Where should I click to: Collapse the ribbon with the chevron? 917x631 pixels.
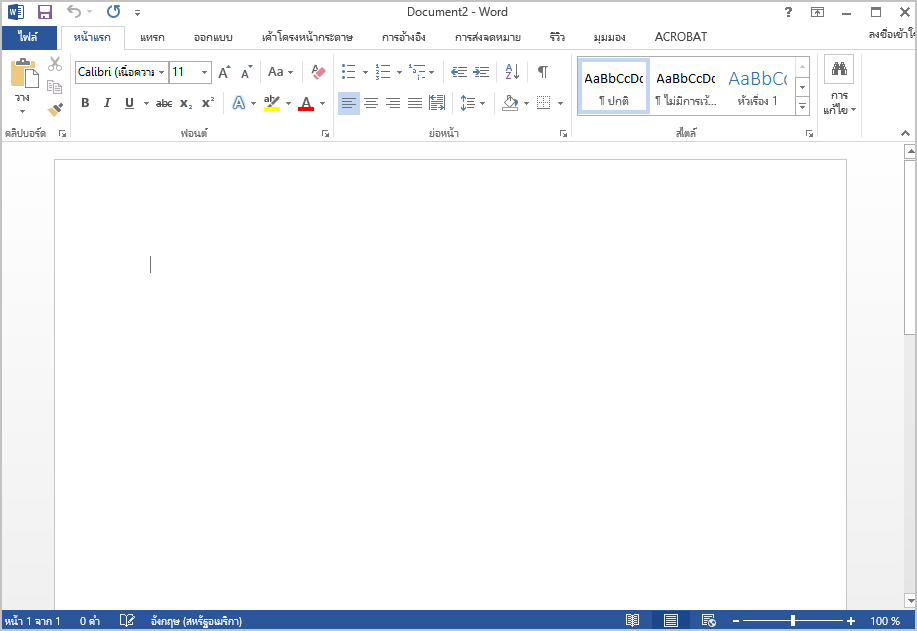point(905,133)
